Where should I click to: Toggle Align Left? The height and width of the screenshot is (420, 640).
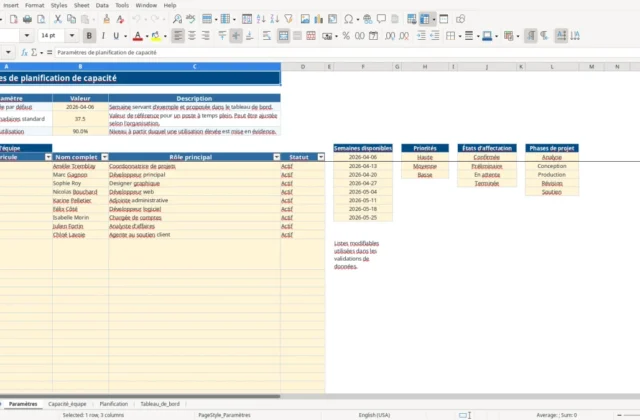tap(178, 36)
